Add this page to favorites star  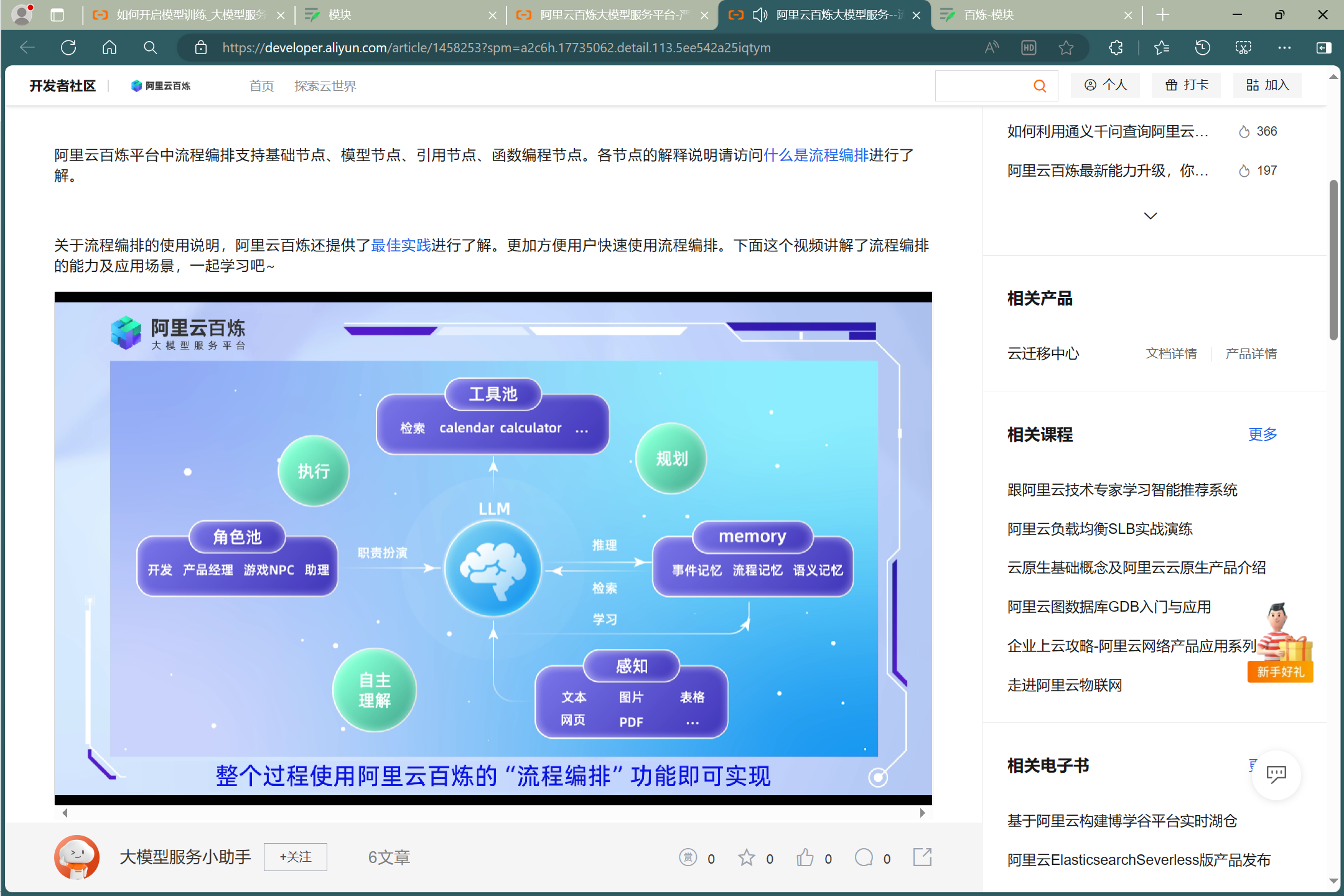(1066, 48)
